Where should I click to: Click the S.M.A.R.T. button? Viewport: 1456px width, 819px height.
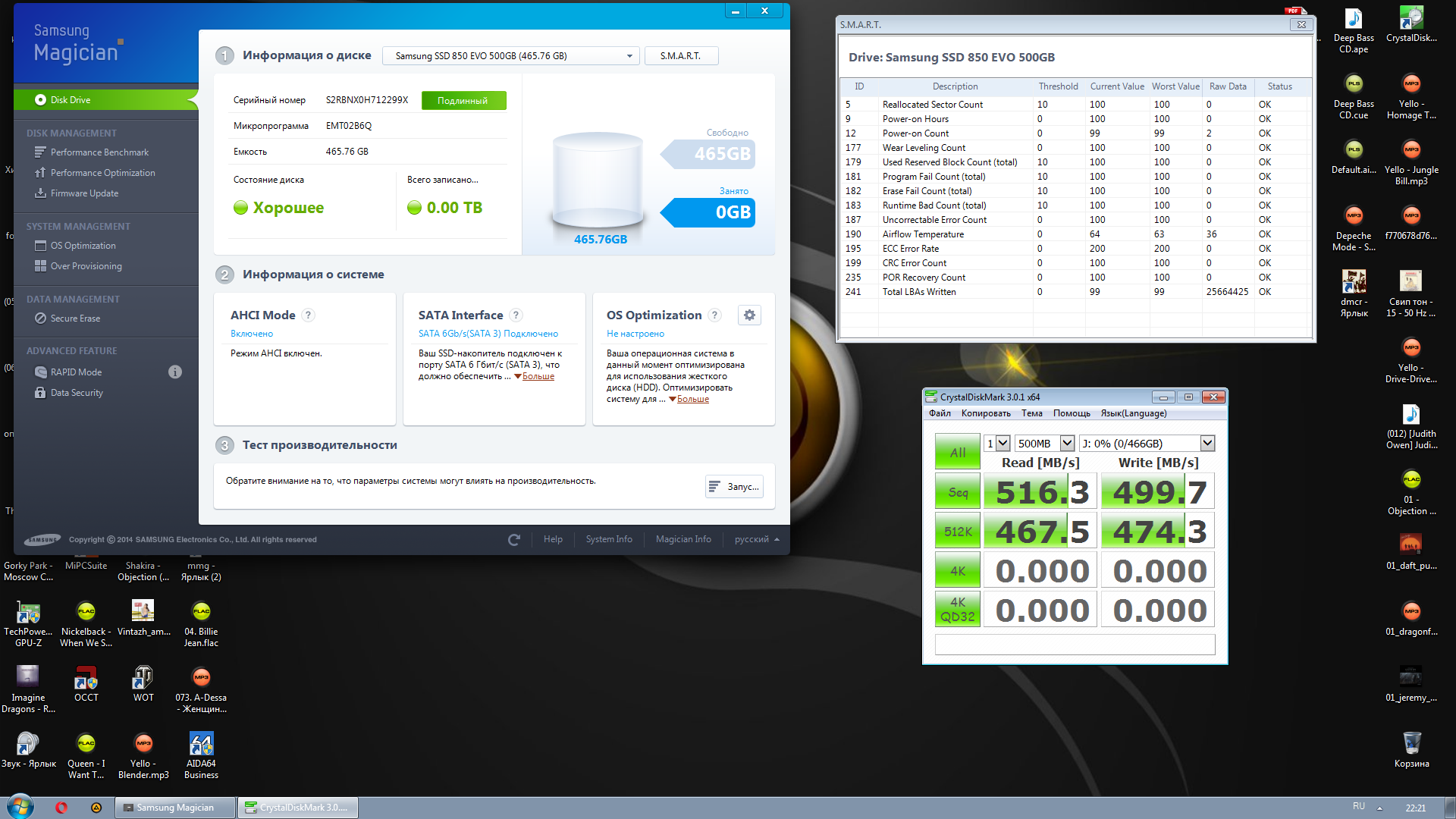coord(680,56)
